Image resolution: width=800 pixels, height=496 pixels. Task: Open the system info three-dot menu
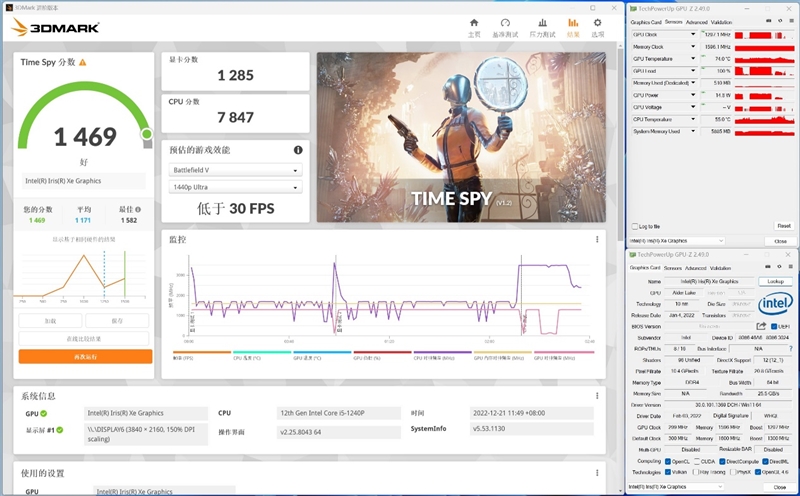pyautogui.click(x=597, y=395)
